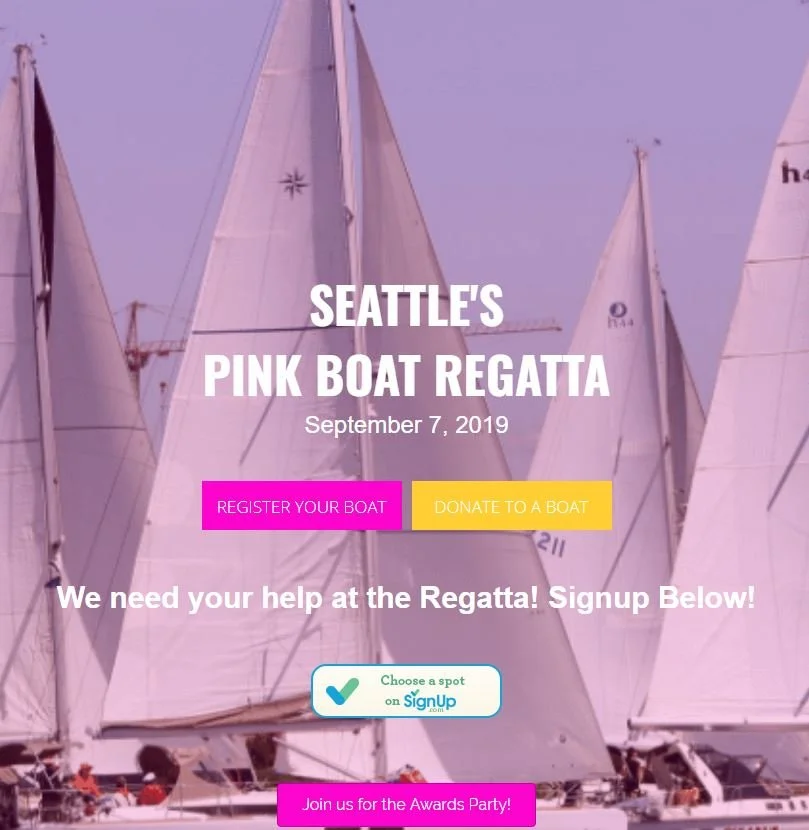Click the green checkmark in the SignUp badge
Screen dimensions: 809x830
click(x=342, y=691)
